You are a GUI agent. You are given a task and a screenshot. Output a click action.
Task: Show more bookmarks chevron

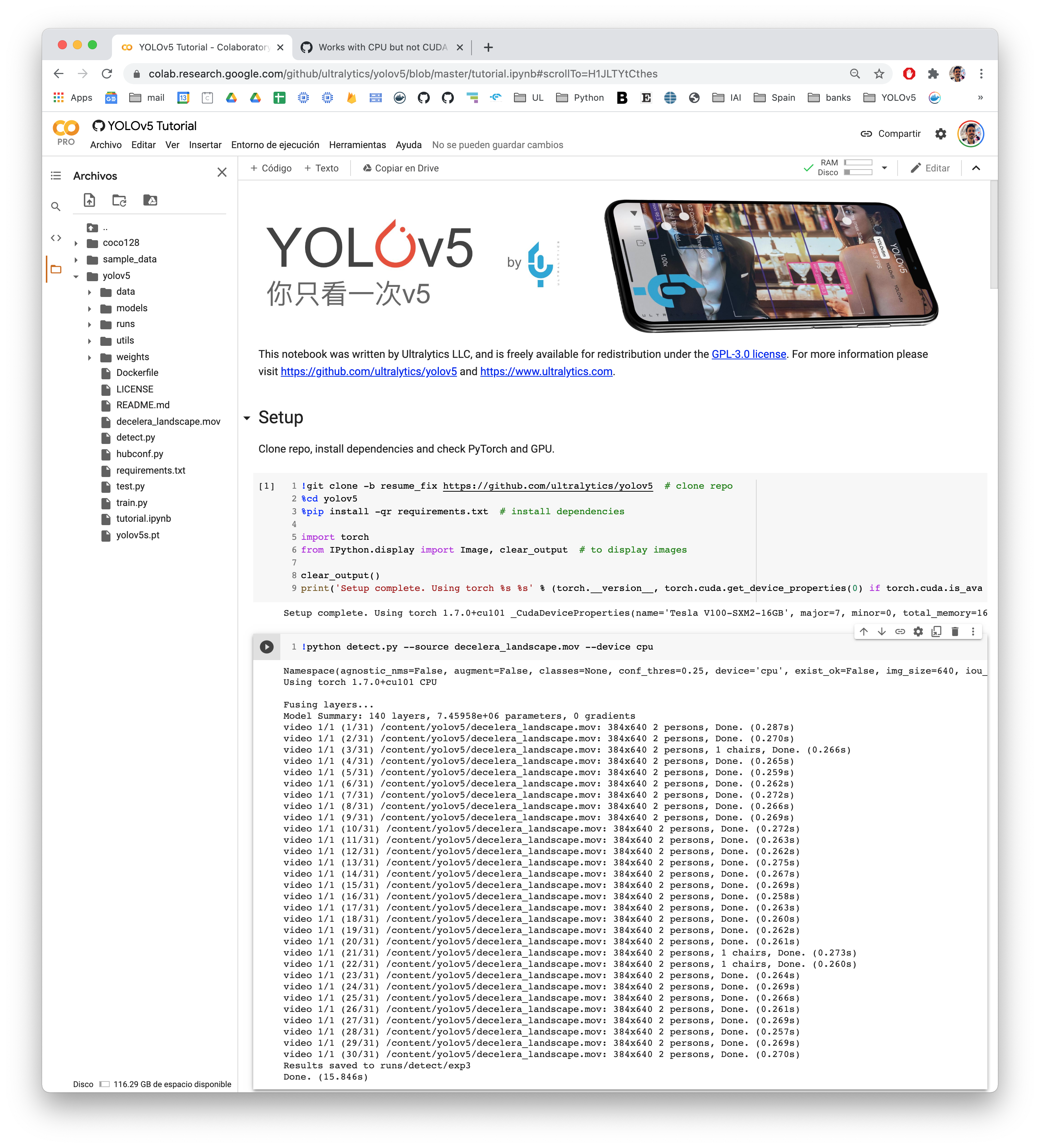[980, 97]
